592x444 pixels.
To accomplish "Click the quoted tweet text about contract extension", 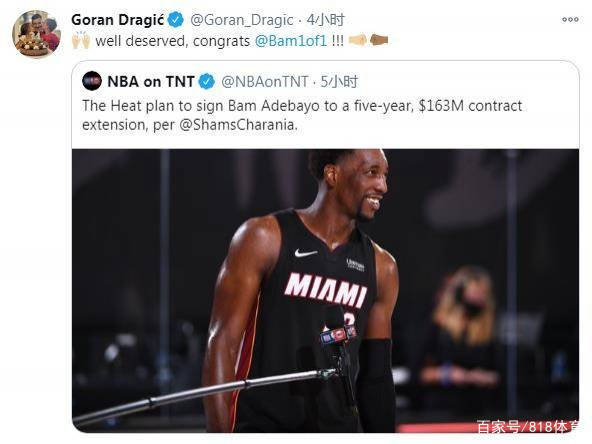I will pyautogui.click(x=302, y=115).
